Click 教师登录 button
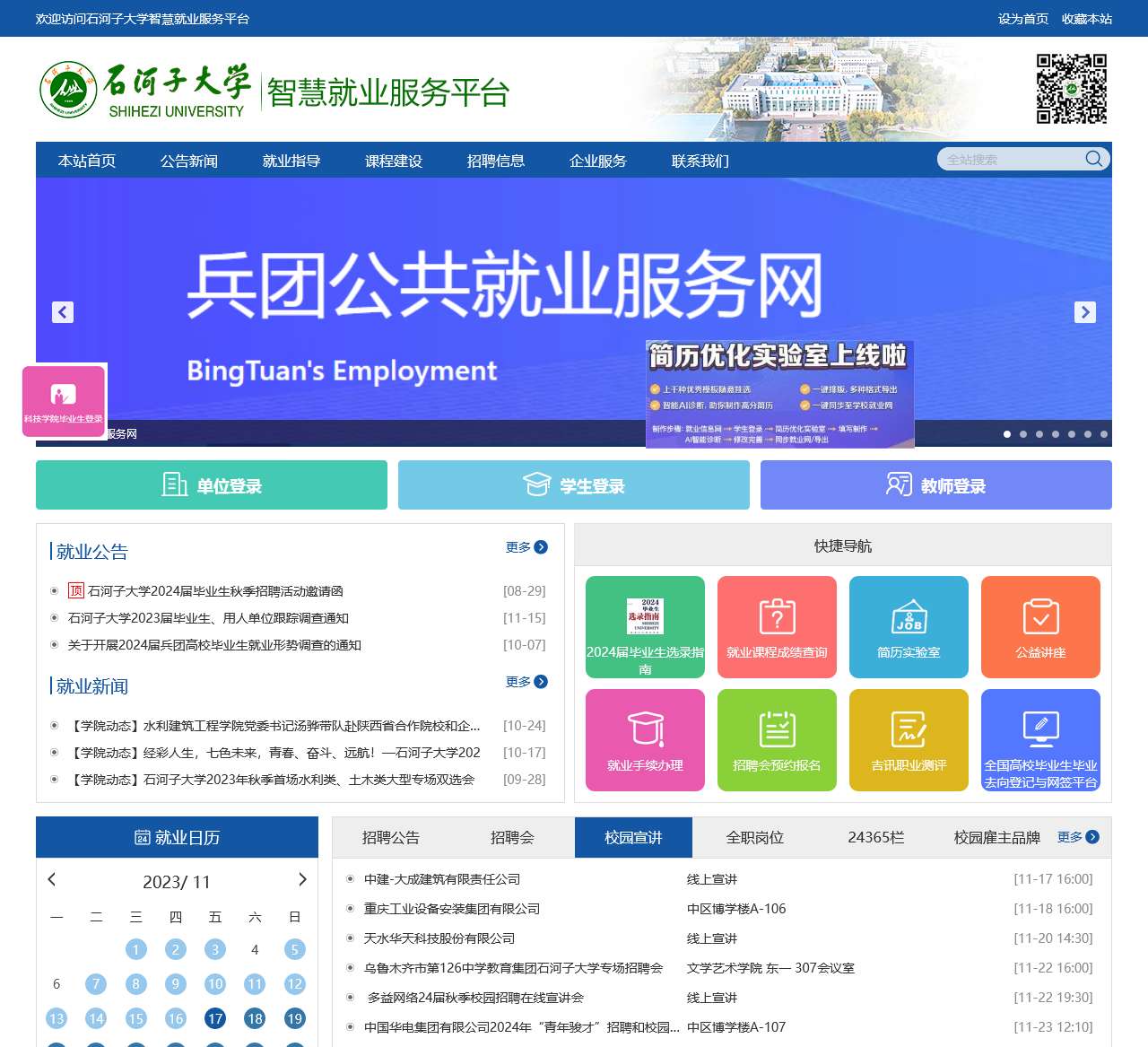Screen dimensions: 1148x1047 coord(936,484)
